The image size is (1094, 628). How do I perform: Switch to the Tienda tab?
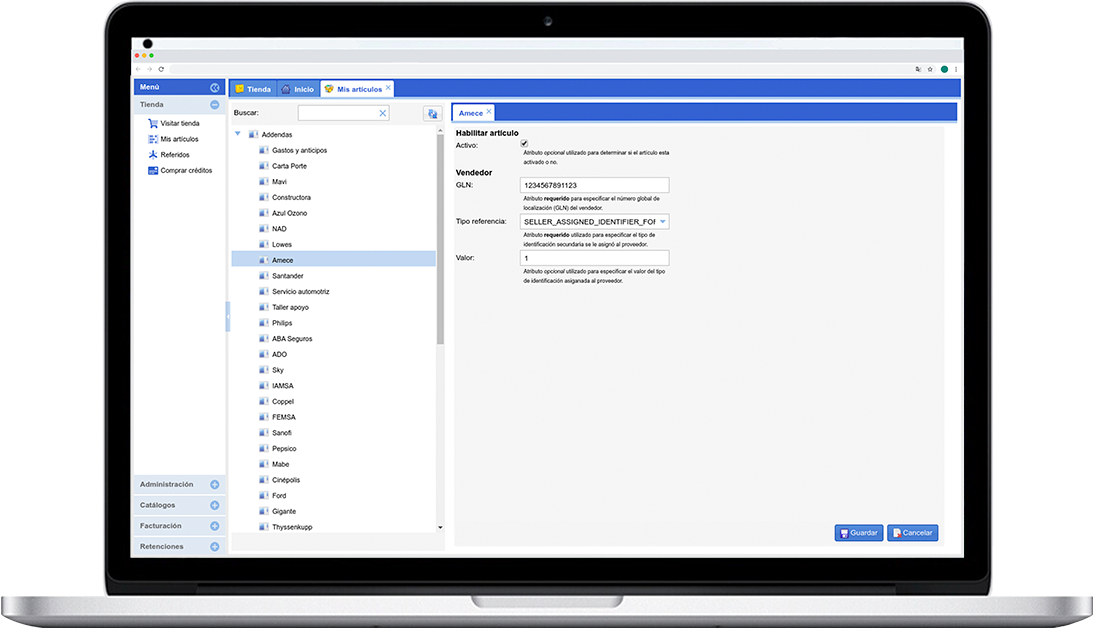pyautogui.click(x=252, y=89)
